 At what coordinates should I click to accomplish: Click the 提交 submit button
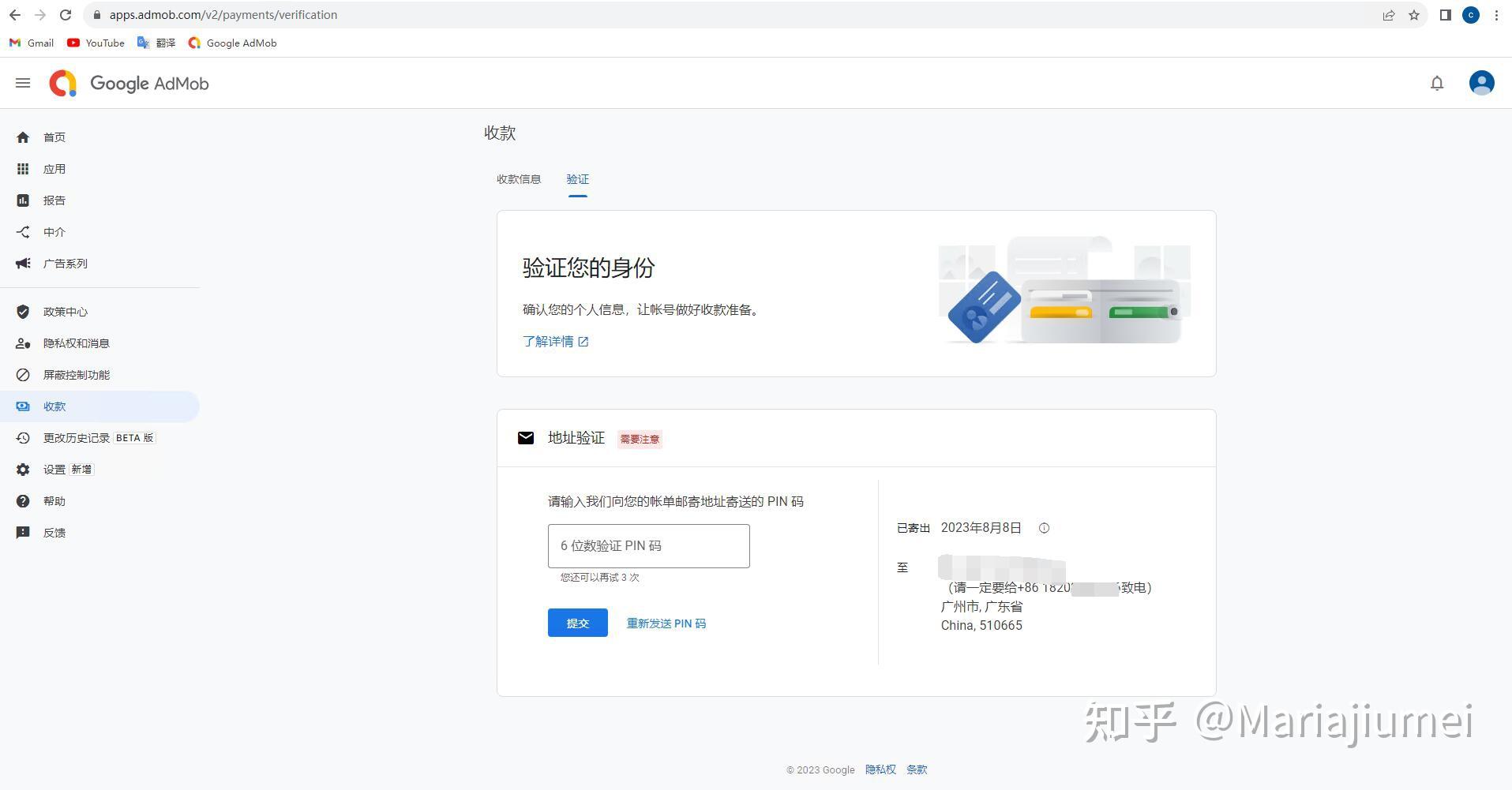(577, 623)
